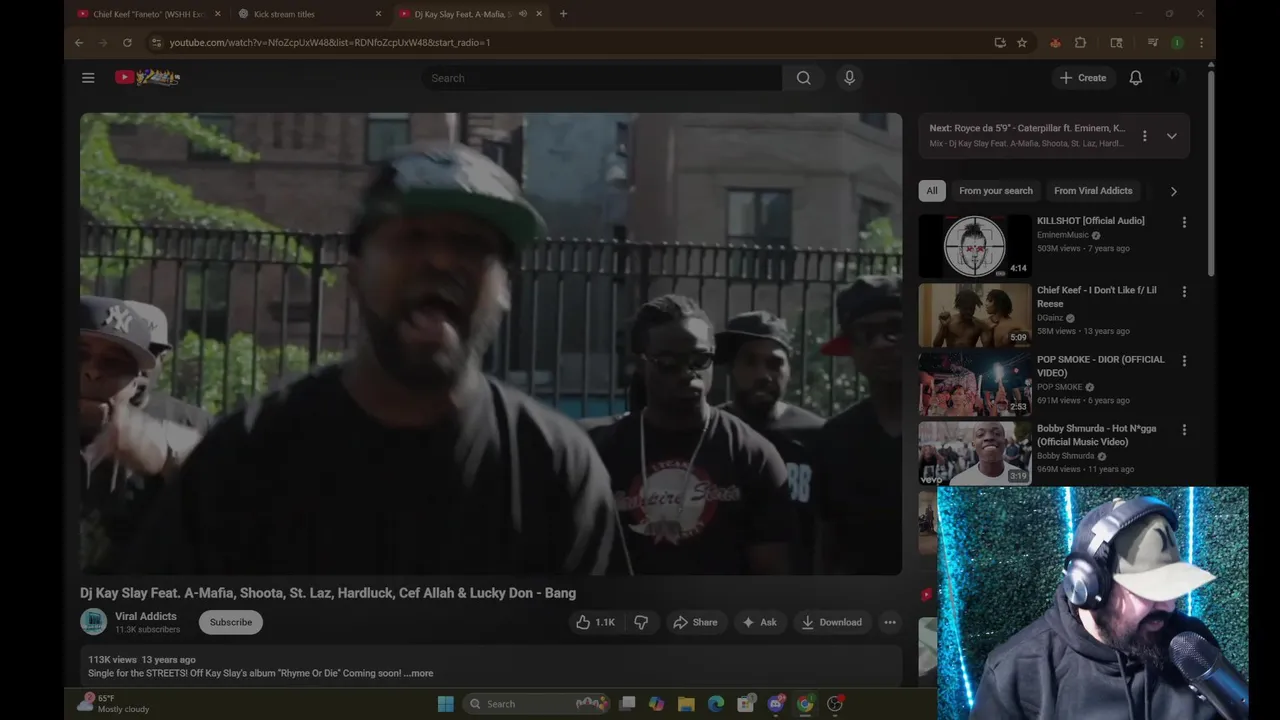Viewport: 1280px width, 720px height.
Task: Open the YouTube account avatar menu
Action: coord(1176,78)
